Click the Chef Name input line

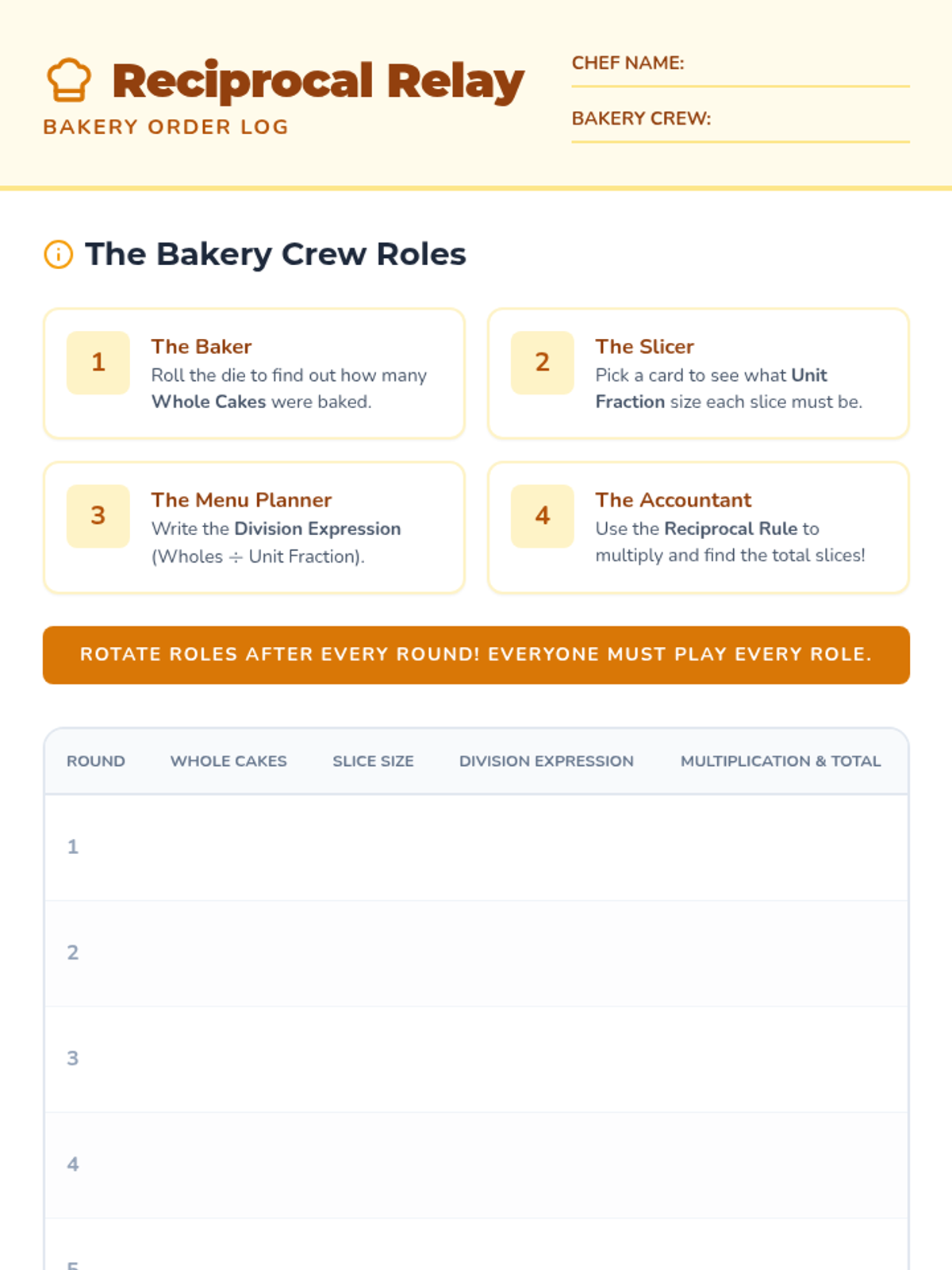coord(797,70)
